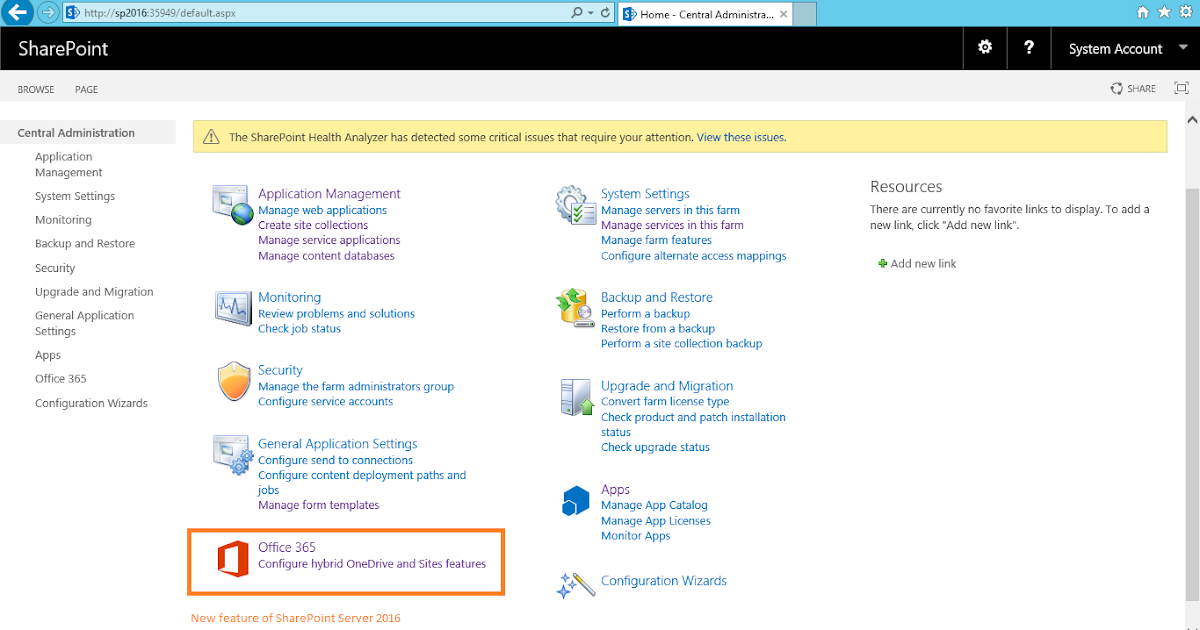Open Review problems and solutions link
The height and width of the screenshot is (630, 1200).
point(336,313)
